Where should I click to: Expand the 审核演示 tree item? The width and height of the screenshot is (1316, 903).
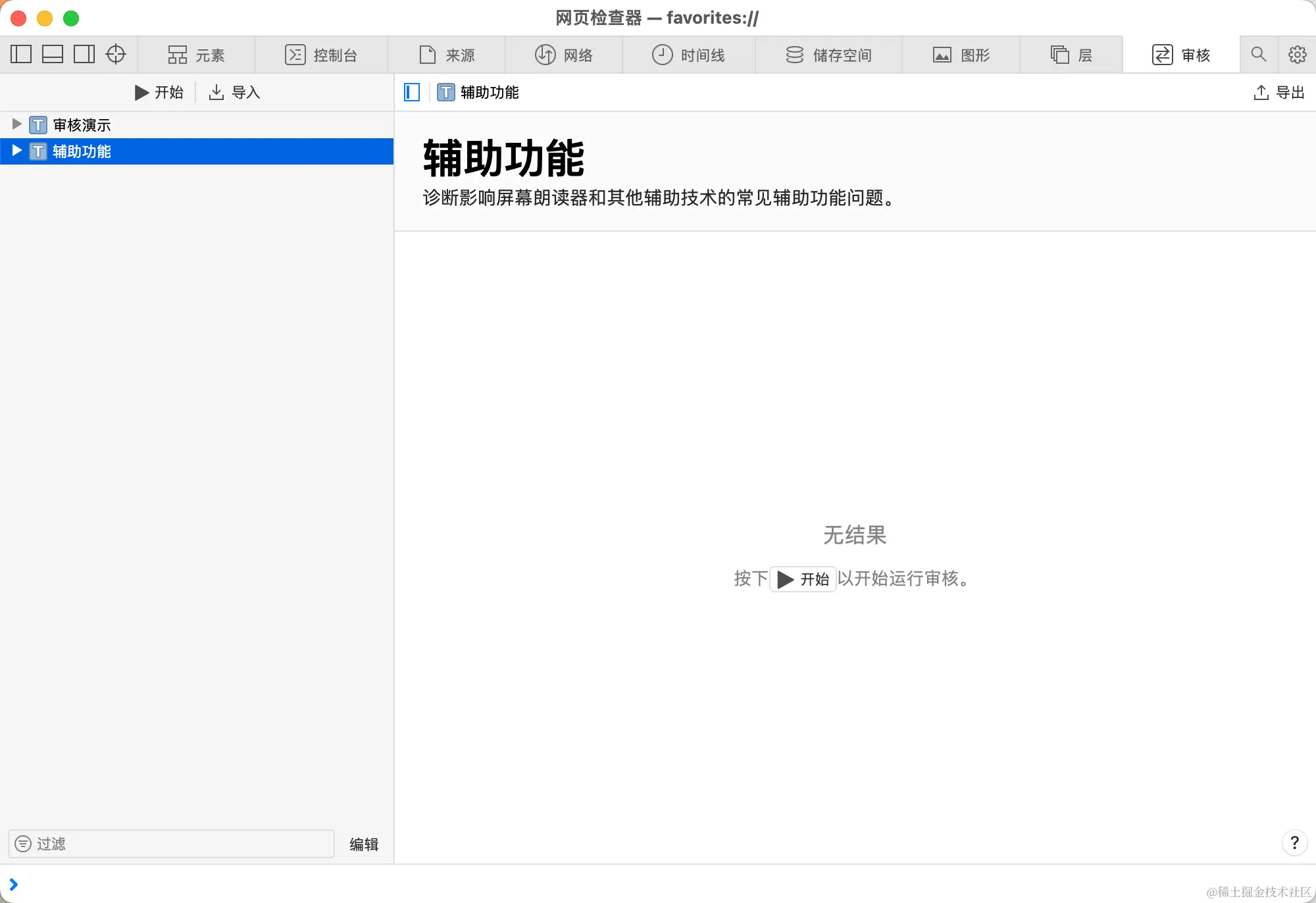(17, 124)
